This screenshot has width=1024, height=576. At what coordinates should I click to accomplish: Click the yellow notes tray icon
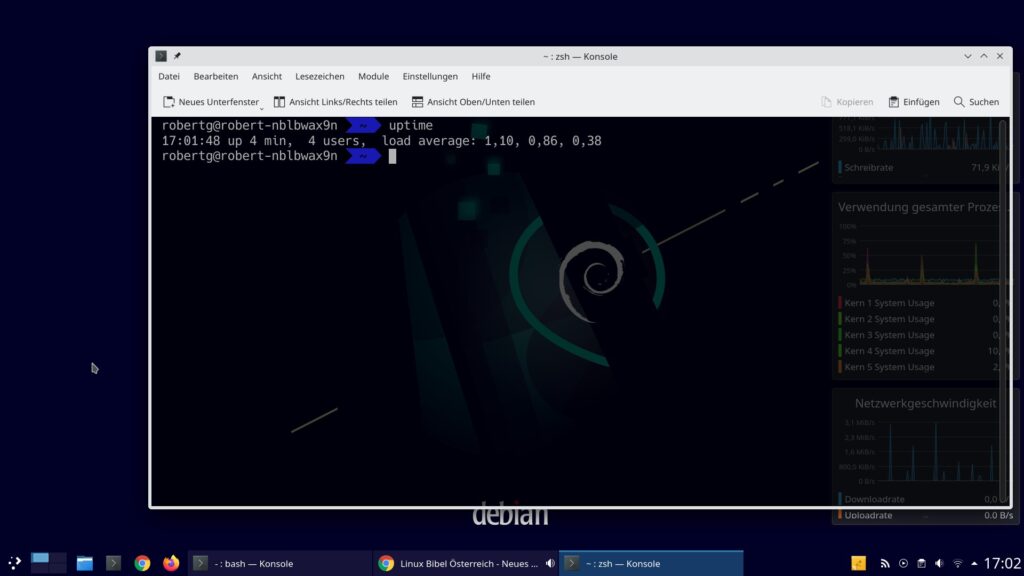858,563
